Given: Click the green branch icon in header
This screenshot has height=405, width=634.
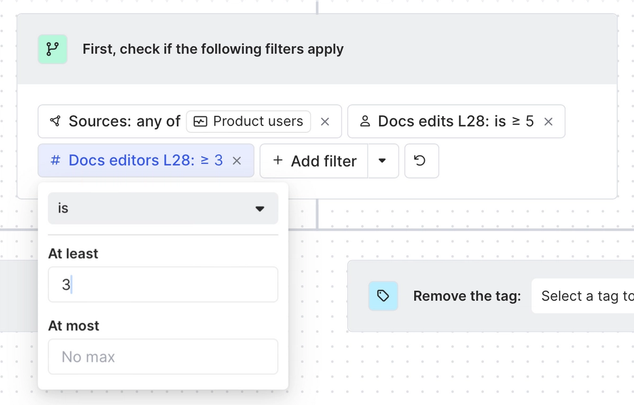Looking at the screenshot, I should click(53, 49).
